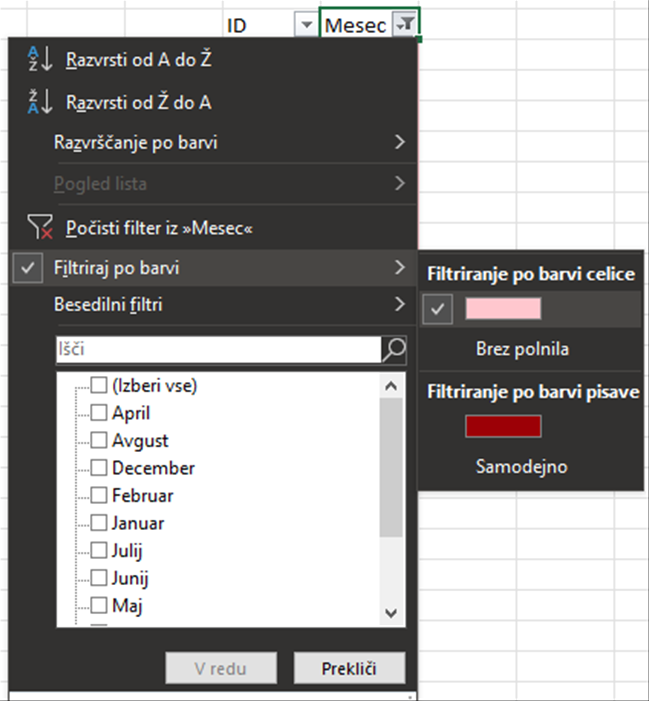Open the Mesec column filter button
The width and height of the screenshot is (649, 701).
click(405, 25)
